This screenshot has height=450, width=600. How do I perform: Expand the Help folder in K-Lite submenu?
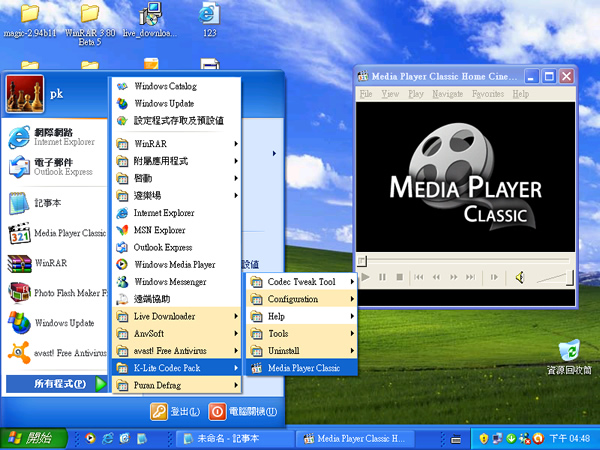[x=302, y=316]
